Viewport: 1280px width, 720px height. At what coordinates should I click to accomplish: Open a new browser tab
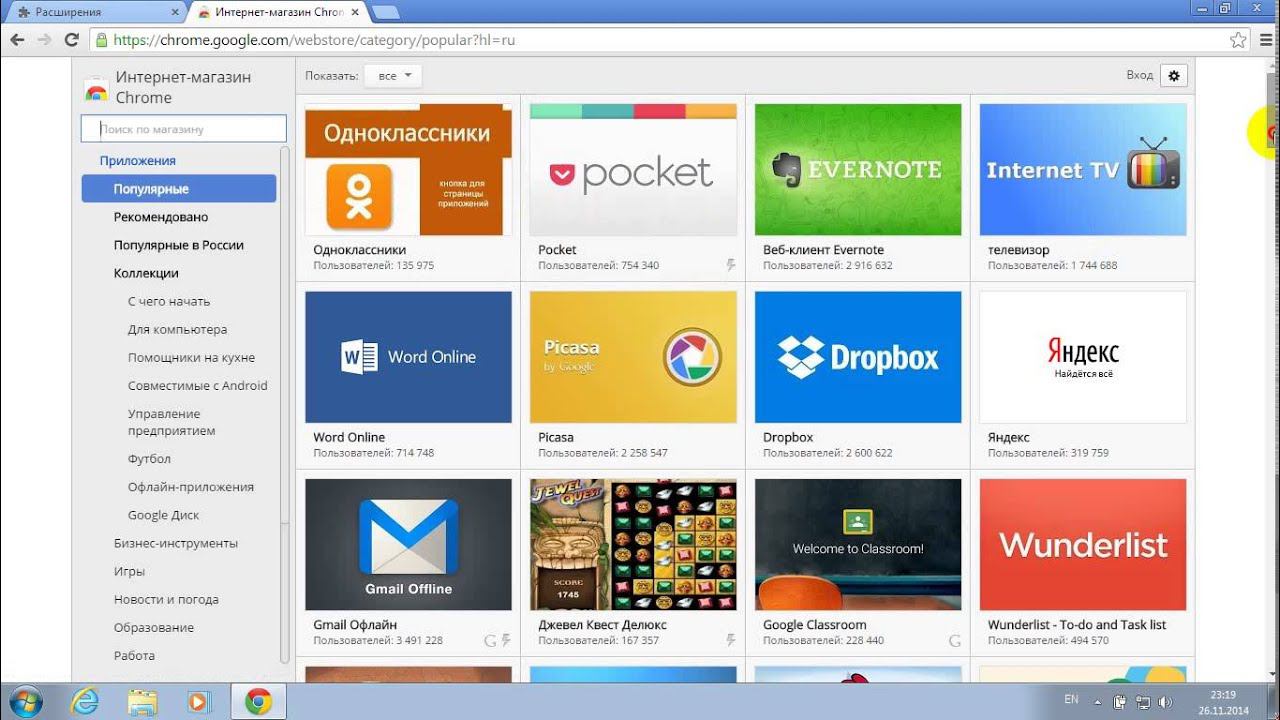click(x=386, y=12)
